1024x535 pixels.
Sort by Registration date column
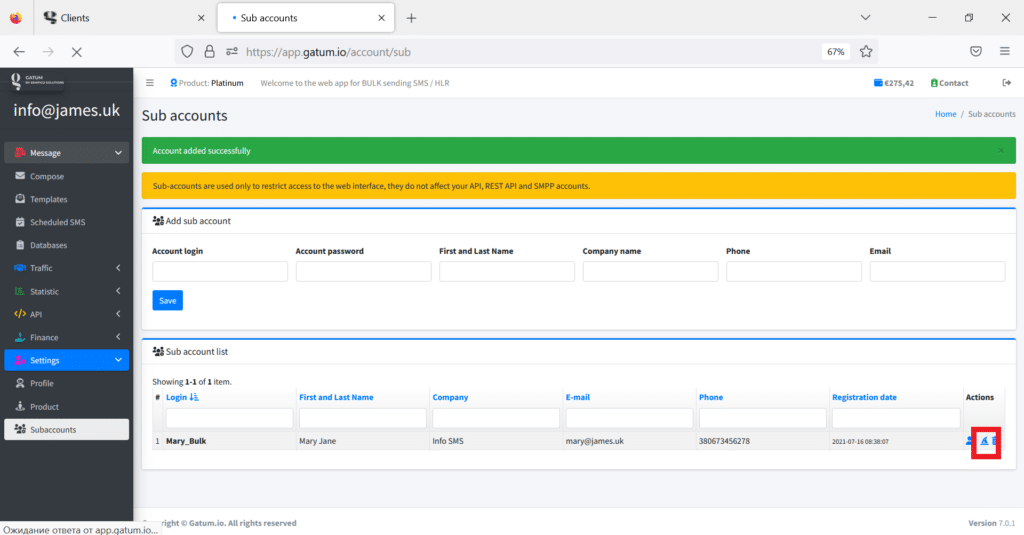(x=864, y=397)
